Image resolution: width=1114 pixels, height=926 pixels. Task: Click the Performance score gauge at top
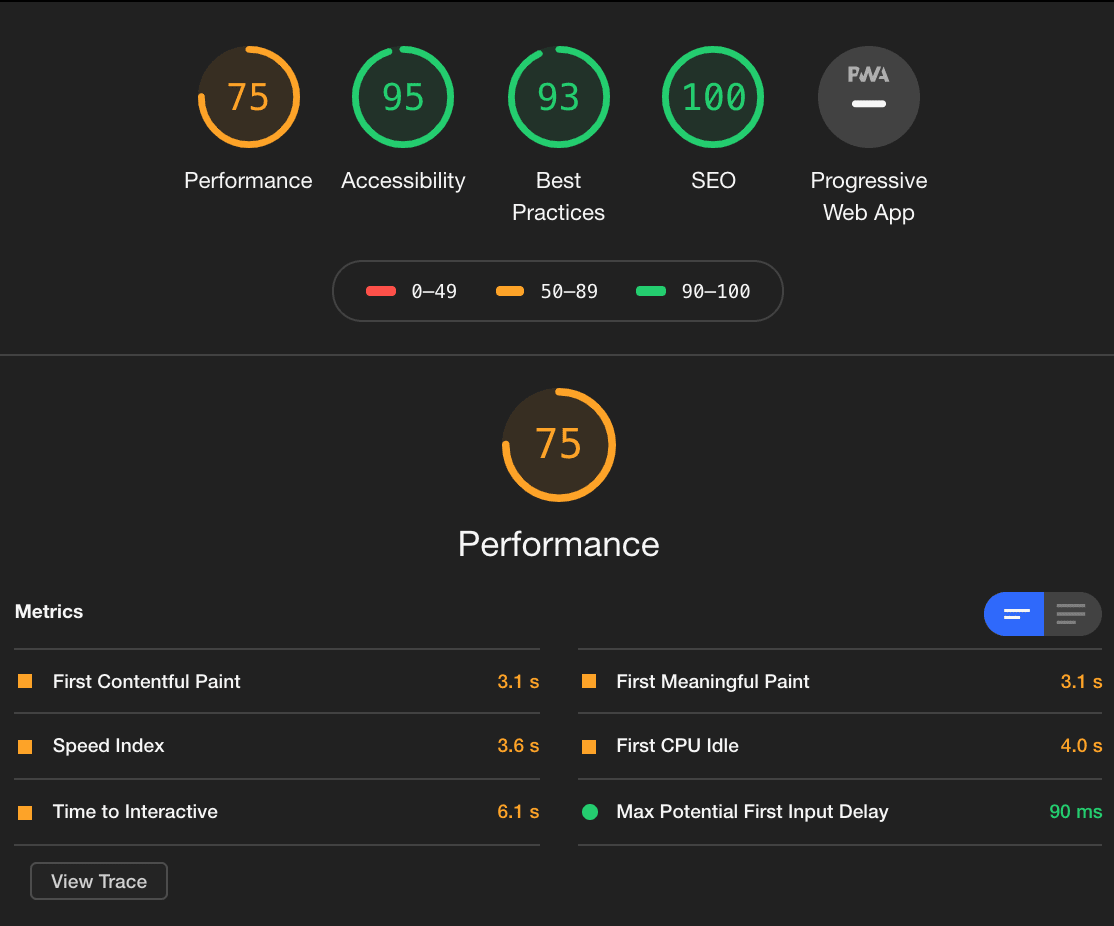(x=248, y=97)
